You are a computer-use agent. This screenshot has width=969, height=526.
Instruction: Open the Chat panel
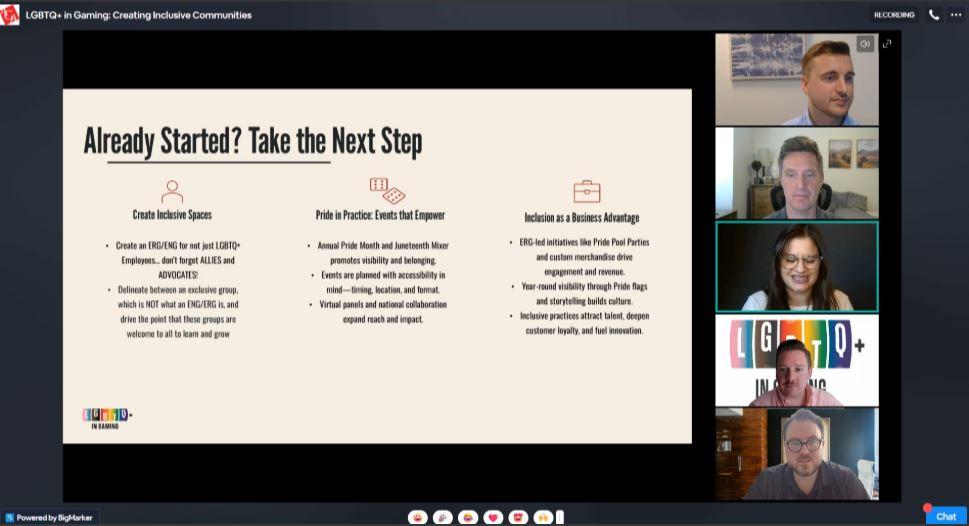click(x=945, y=516)
